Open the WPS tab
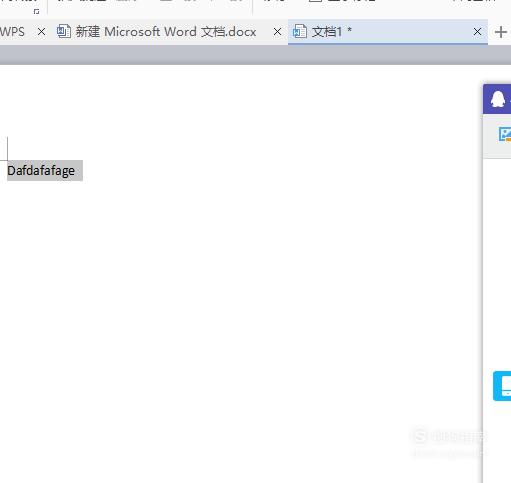This screenshot has height=483, width=511. tap(12, 32)
